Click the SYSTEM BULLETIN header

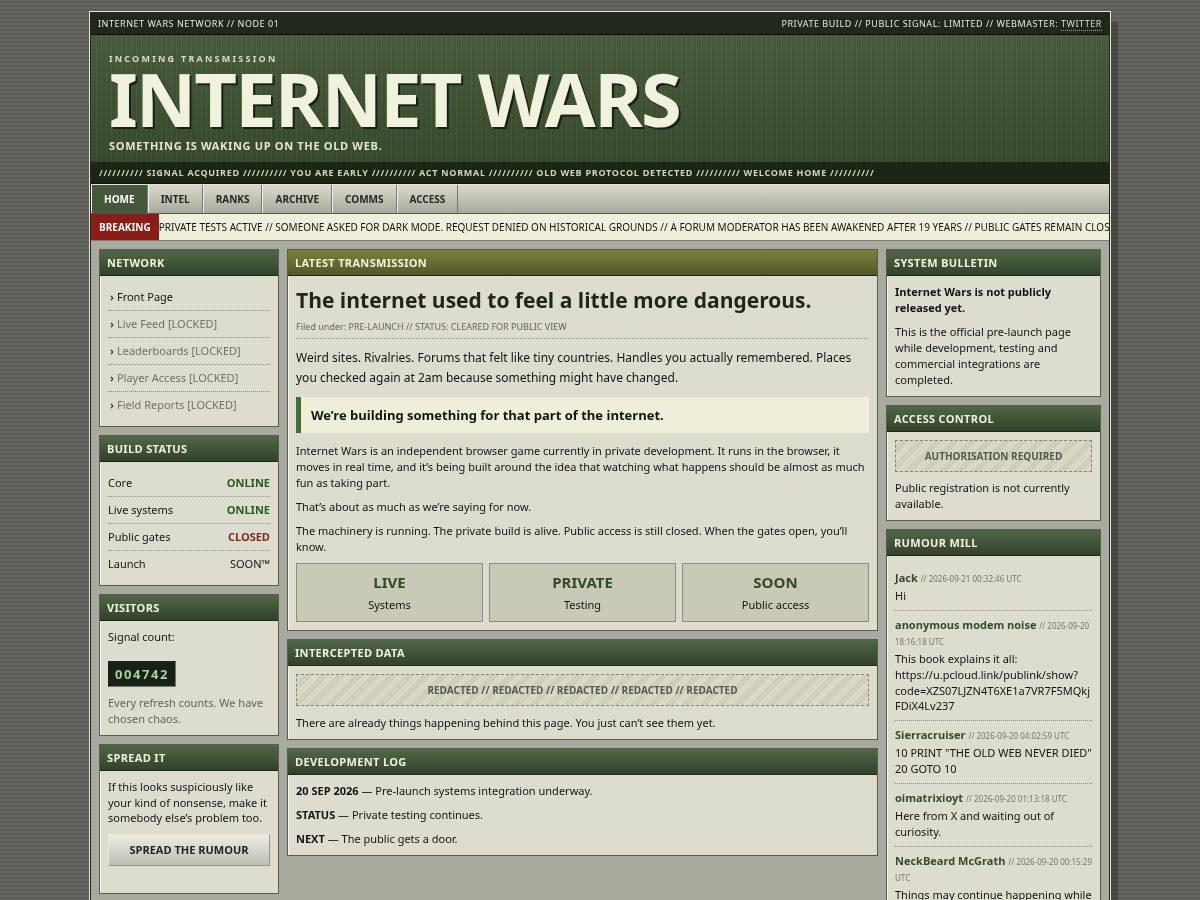pos(993,263)
